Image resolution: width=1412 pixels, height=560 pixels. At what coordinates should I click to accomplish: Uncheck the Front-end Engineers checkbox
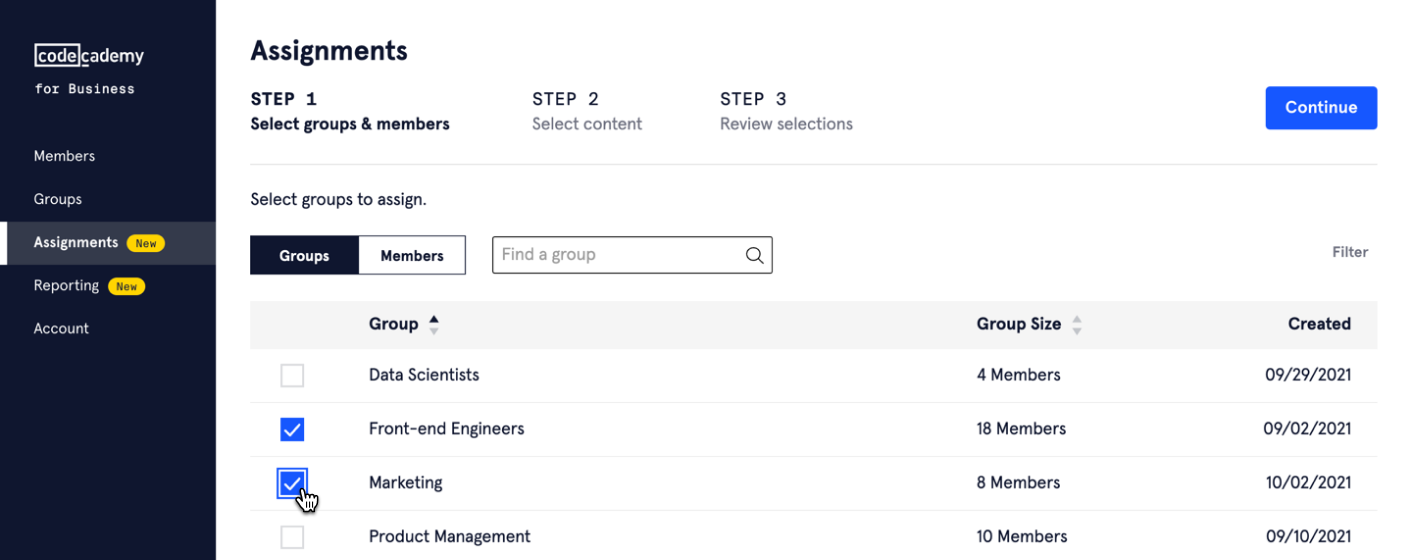pos(292,430)
